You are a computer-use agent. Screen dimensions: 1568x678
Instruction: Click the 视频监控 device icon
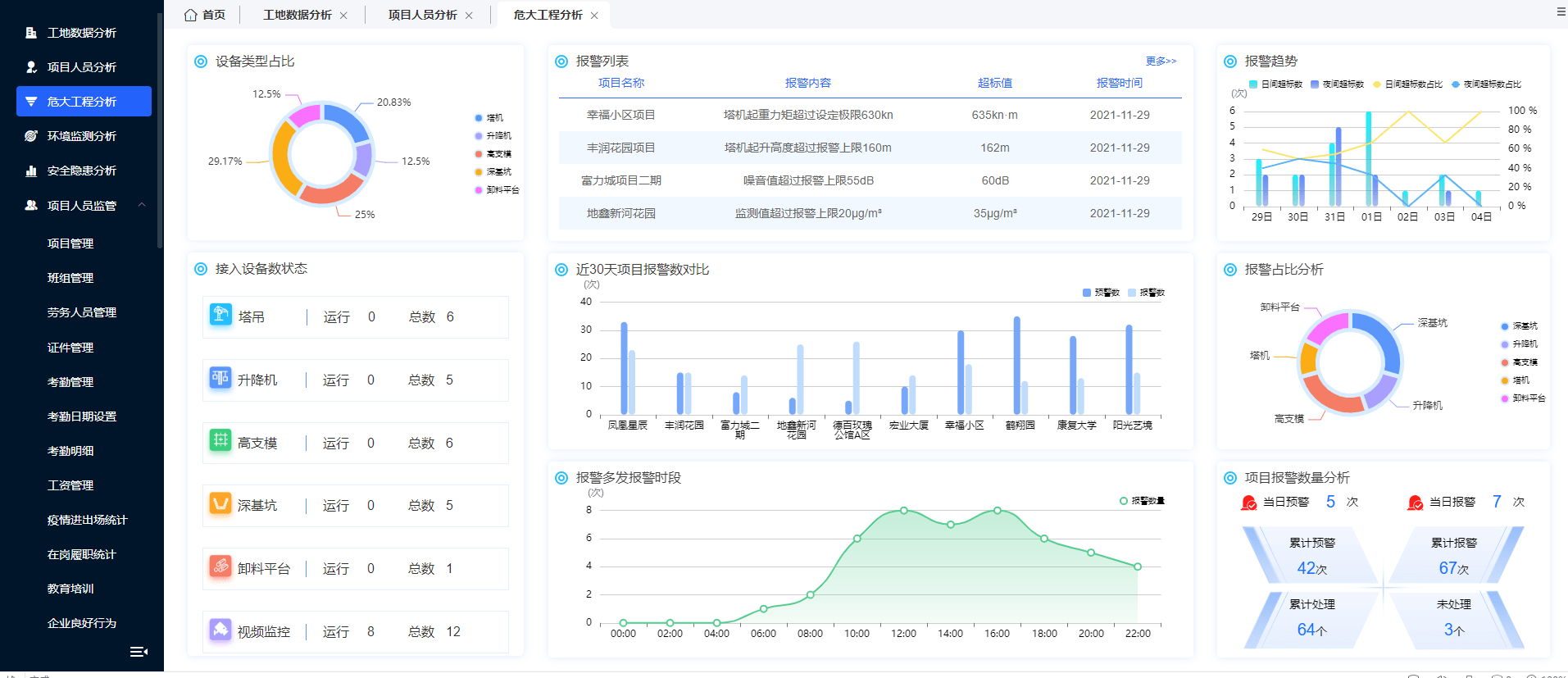pos(220,629)
